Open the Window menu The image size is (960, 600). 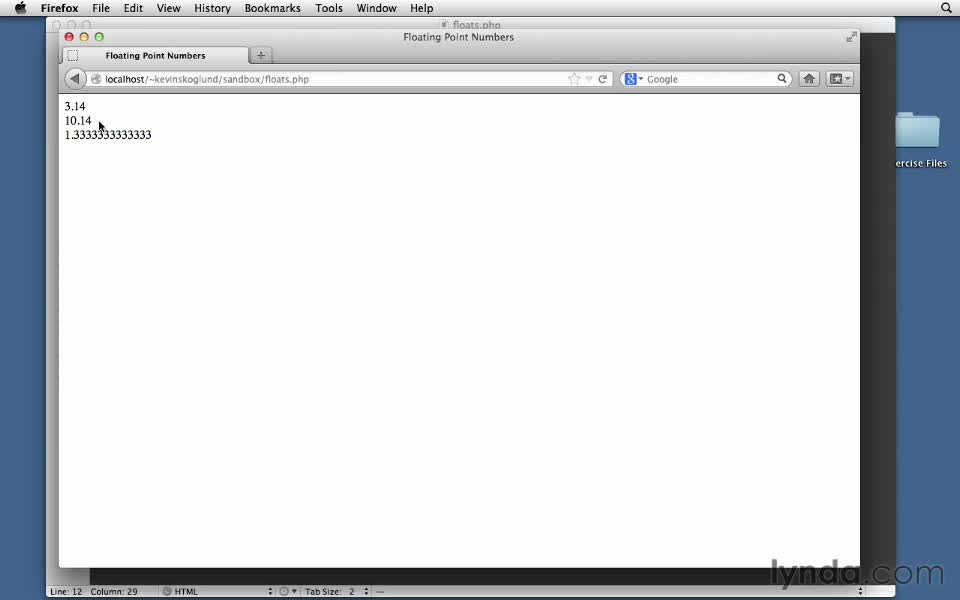[377, 8]
